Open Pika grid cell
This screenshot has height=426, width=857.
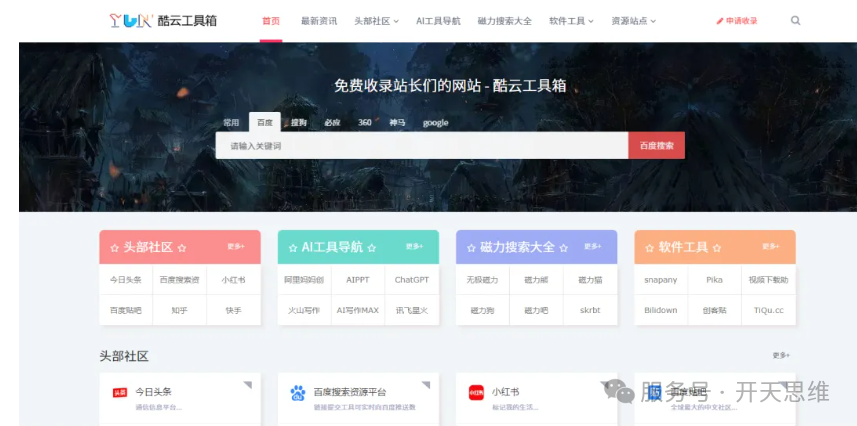pyautogui.click(x=714, y=279)
